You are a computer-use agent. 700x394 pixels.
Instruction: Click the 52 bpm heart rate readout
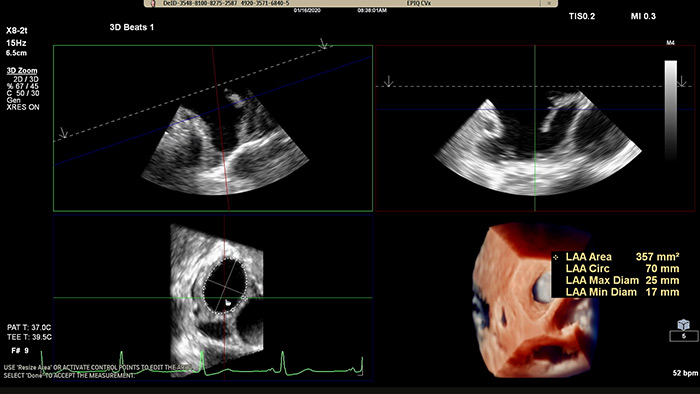685,373
